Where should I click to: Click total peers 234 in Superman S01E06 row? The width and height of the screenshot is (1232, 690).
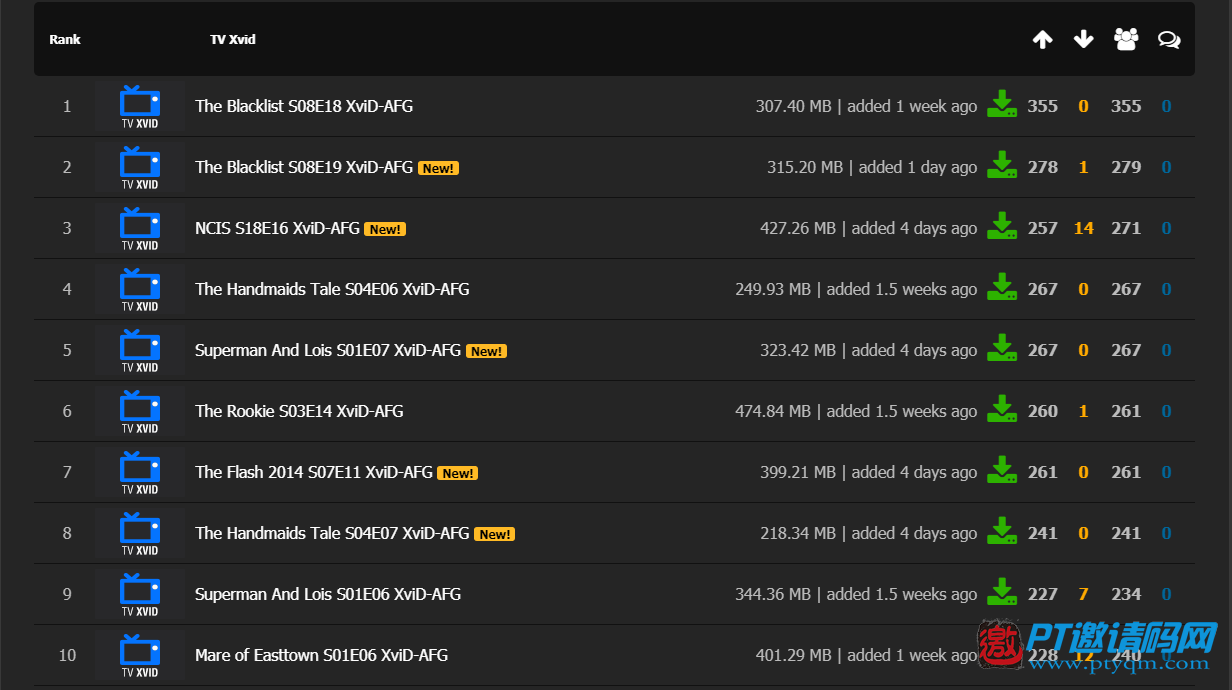pyautogui.click(x=1126, y=594)
